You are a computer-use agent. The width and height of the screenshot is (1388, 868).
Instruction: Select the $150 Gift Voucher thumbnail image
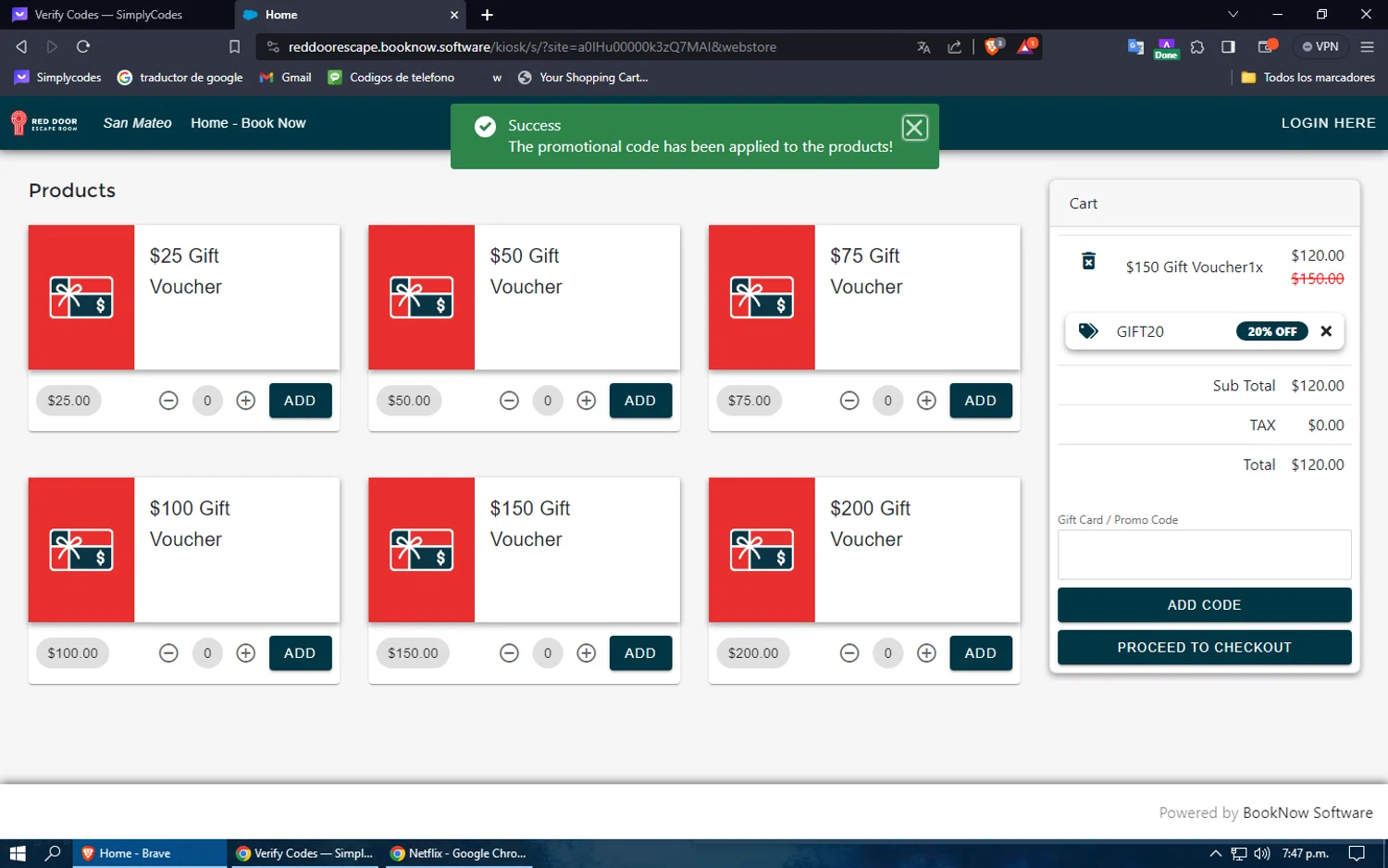pos(422,550)
